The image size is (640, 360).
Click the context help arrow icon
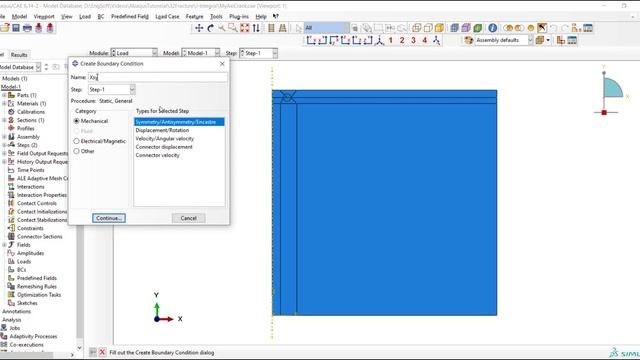(x=276, y=16)
